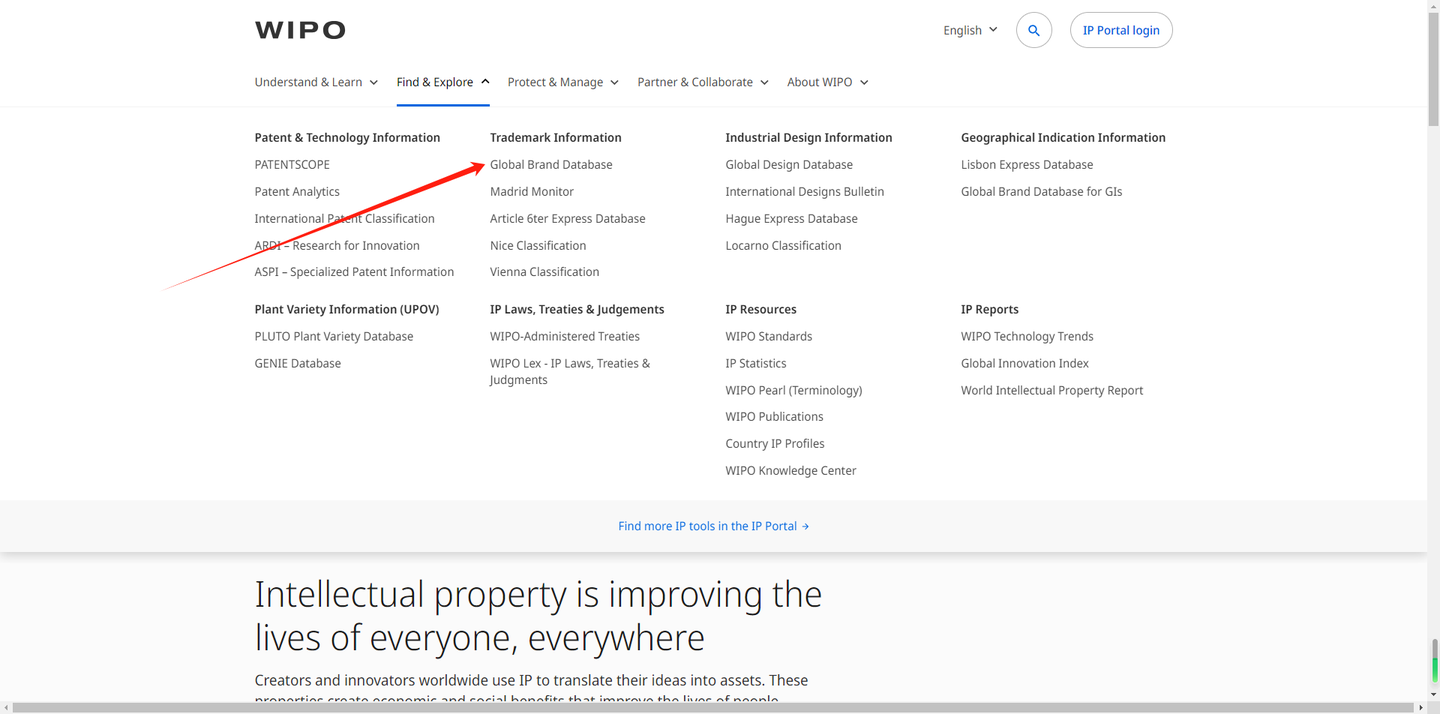Viewport: 1440px width, 714px height.
Task: Open WIPO Lex - IP Laws, Treaties & Judgments
Action: (570, 372)
